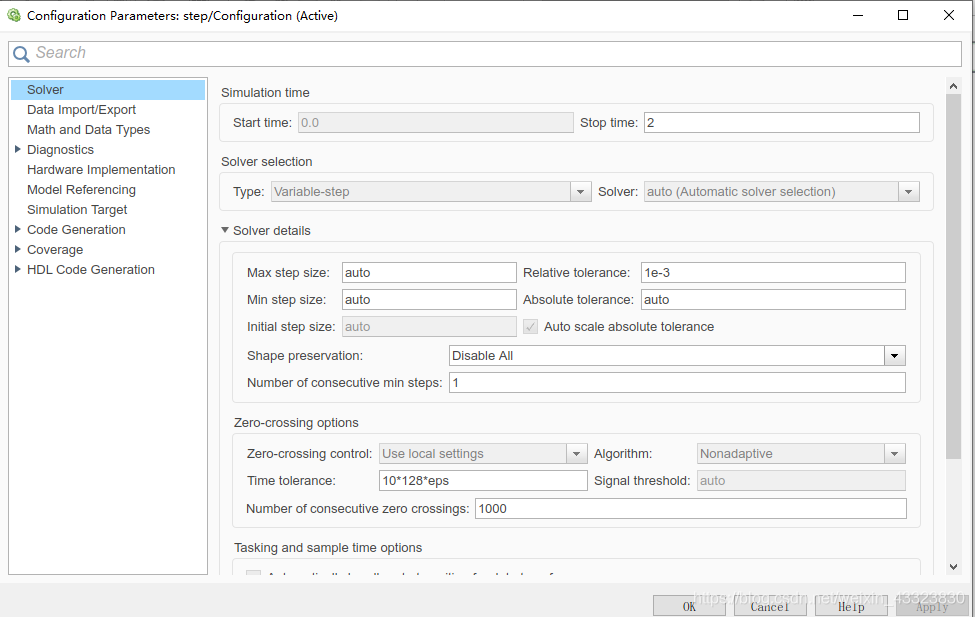
Task: Open the HDL Code Generation pane
Action: [x=91, y=269]
